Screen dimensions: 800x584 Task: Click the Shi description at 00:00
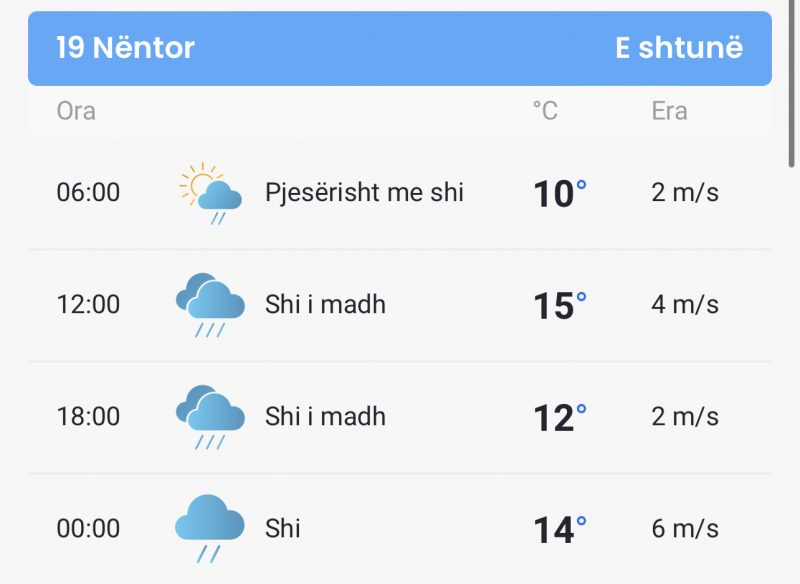click(282, 528)
